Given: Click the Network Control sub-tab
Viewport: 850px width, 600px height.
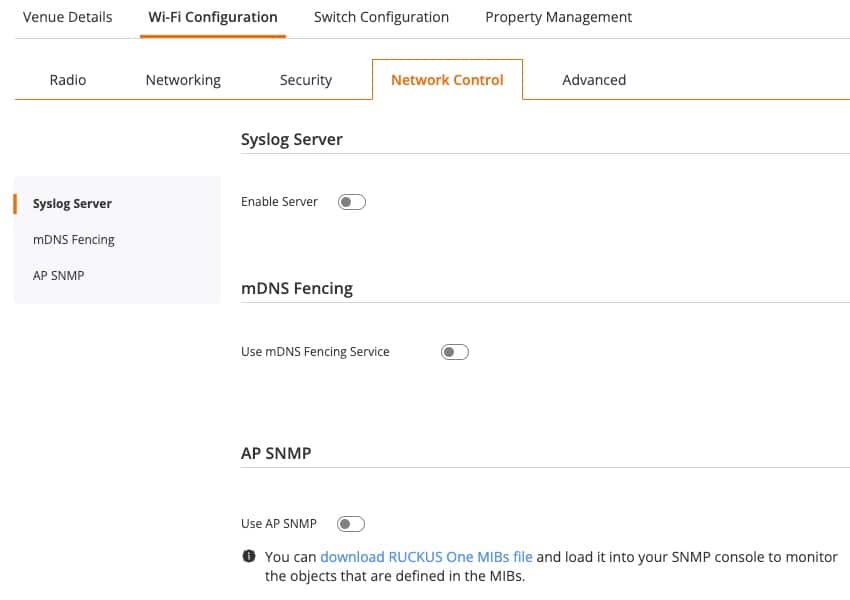Looking at the screenshot, I should 447,80.
